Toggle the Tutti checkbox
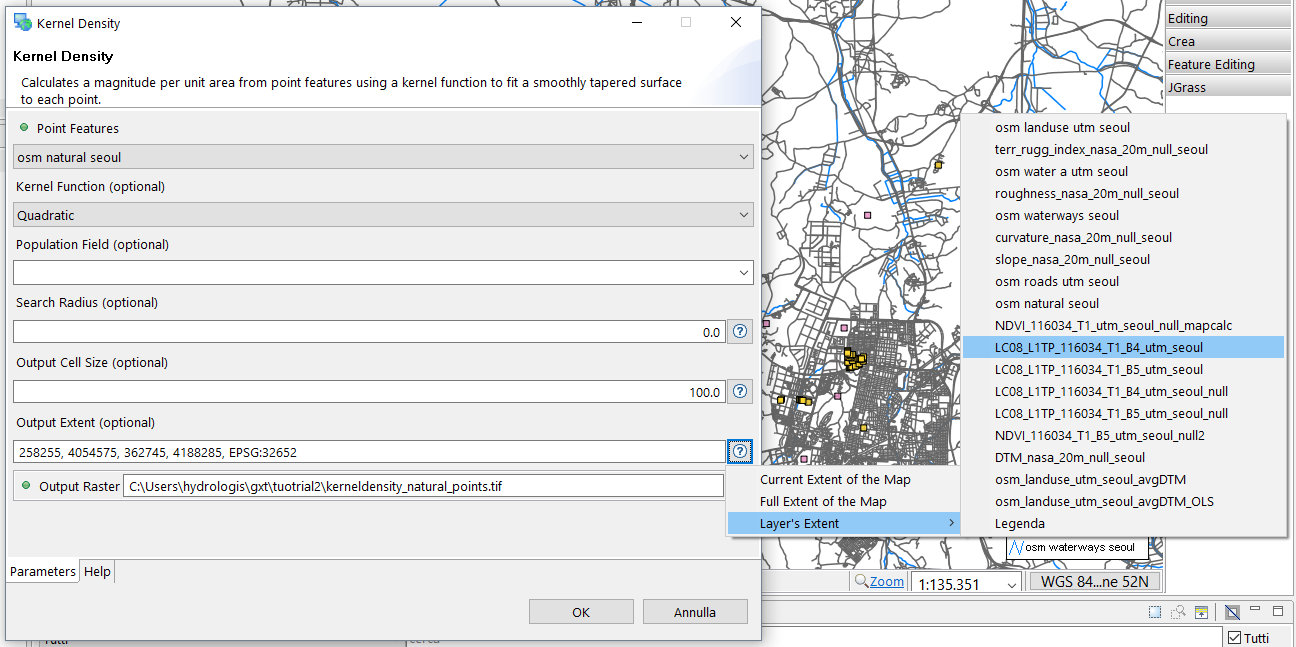The width and height of the screenshot is (1296, 647). tap(1235, 638)
